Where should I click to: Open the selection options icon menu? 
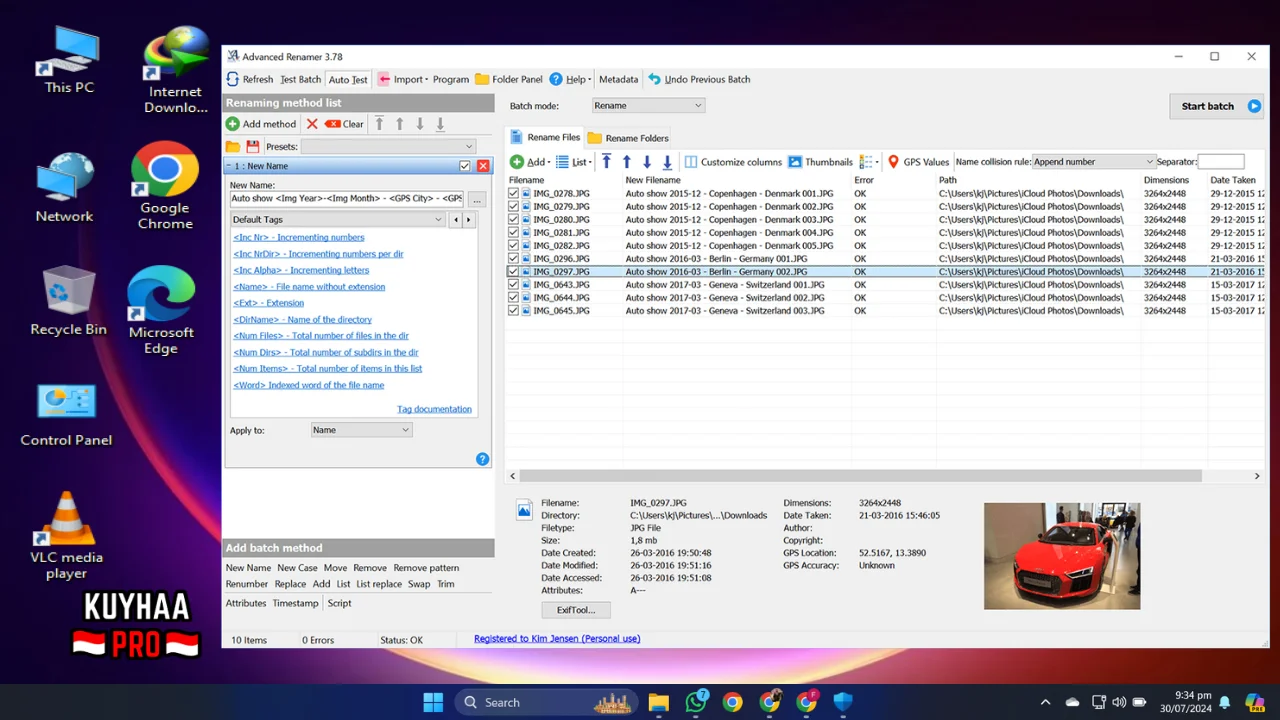(869, 162)
